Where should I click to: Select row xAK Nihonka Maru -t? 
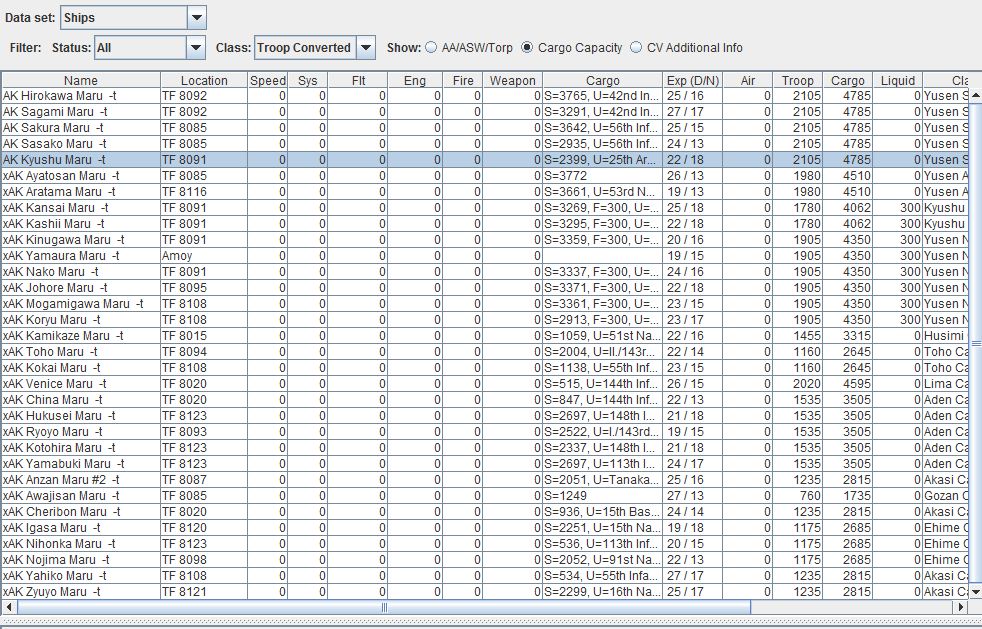click(x=485, y=543)
